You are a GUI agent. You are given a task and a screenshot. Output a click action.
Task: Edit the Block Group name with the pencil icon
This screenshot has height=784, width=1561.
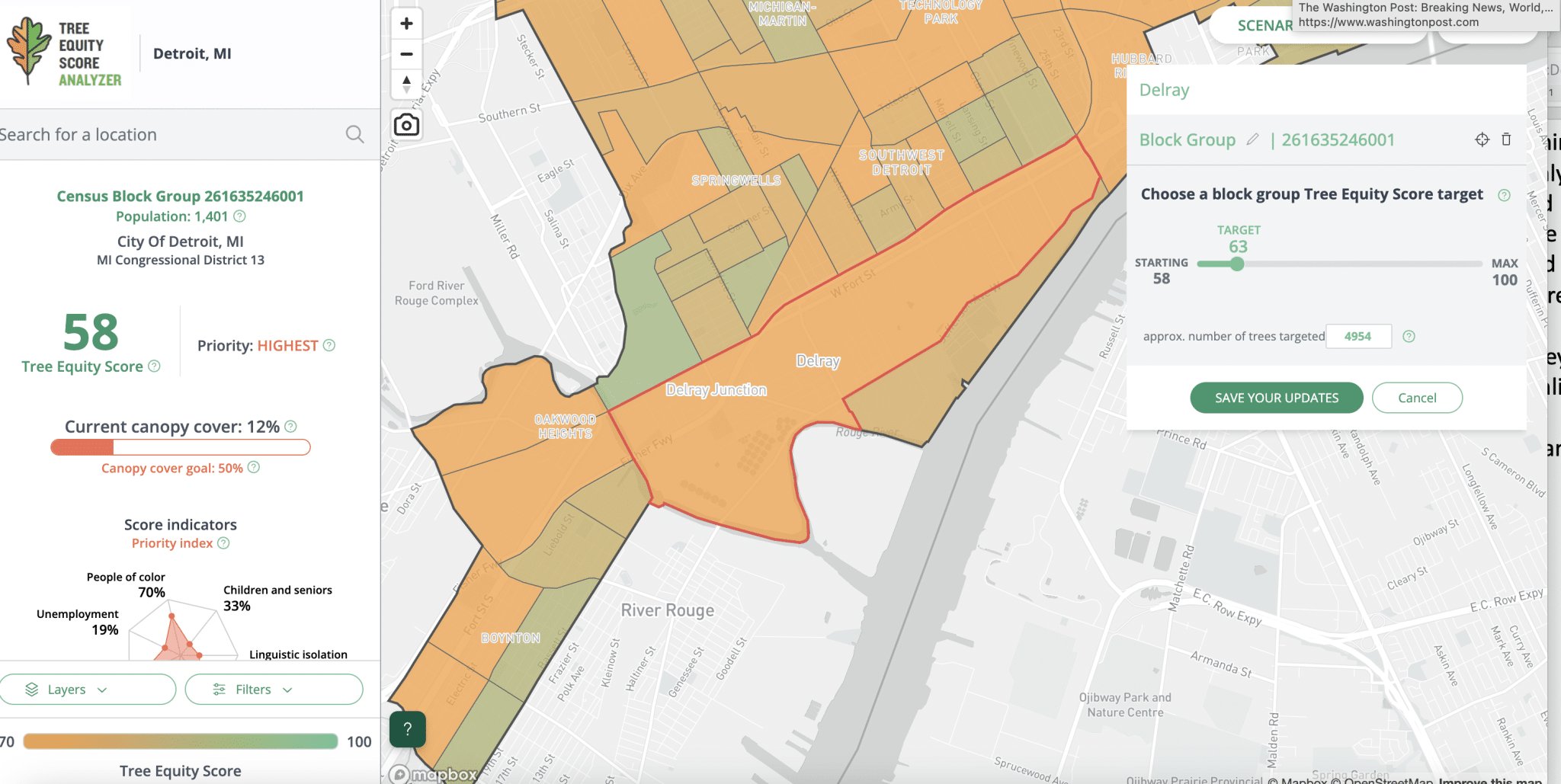[1254, 139]
